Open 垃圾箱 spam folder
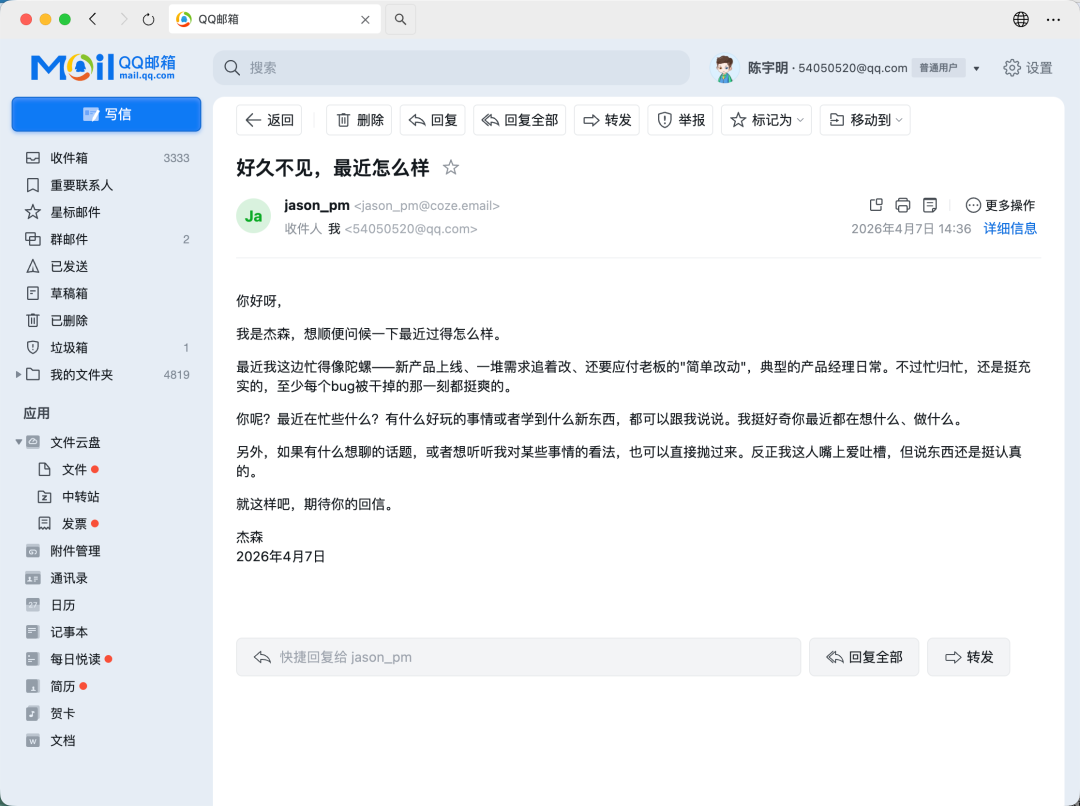 tap(106, 348)
